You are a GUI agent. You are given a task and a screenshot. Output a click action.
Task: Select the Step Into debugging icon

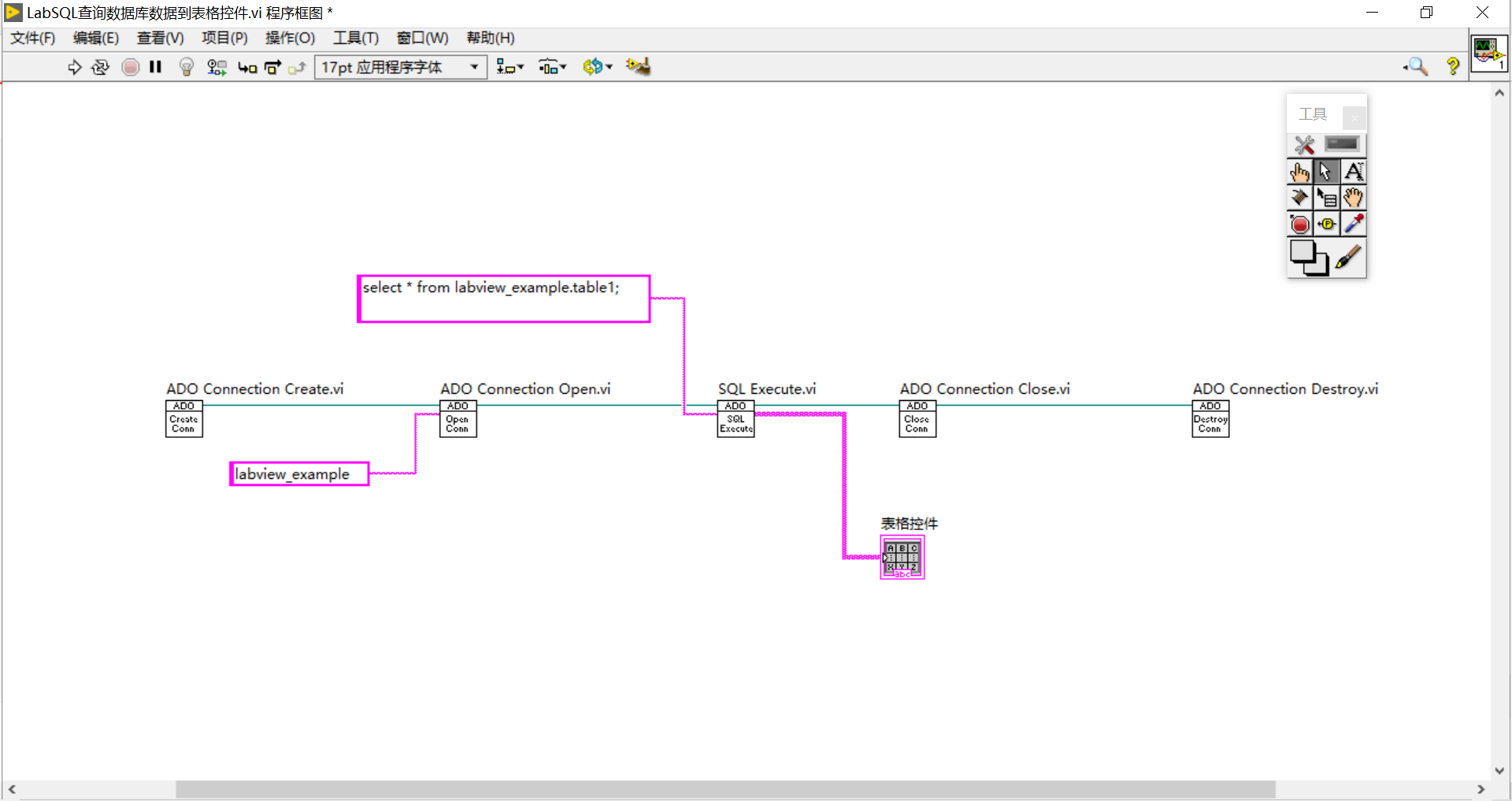coord(246,67)
